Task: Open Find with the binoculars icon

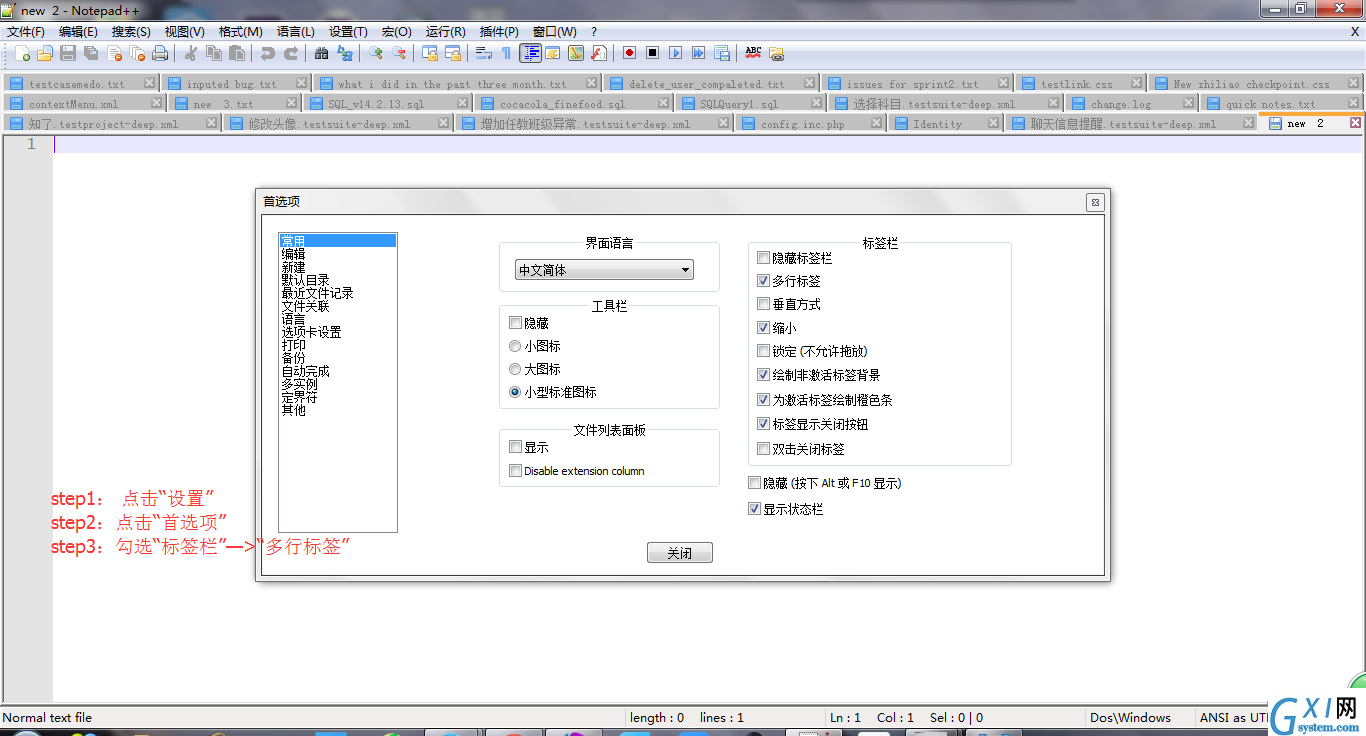Action: (321, 53)
